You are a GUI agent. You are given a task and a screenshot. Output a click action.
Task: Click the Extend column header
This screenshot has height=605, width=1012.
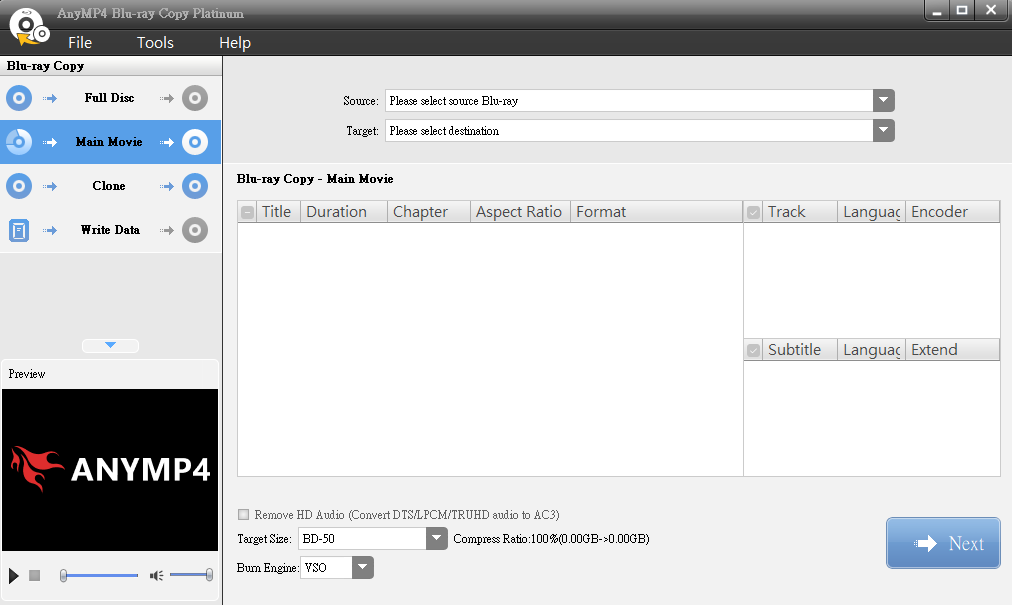click(x=952, y=350)
